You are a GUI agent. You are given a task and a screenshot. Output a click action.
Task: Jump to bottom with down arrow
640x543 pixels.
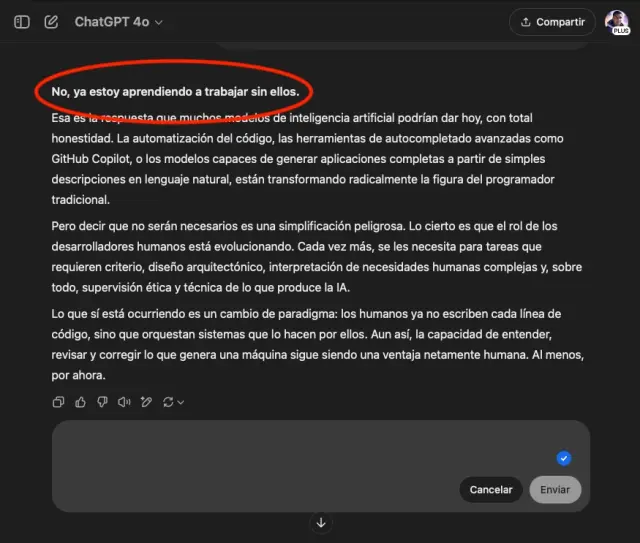321,523
